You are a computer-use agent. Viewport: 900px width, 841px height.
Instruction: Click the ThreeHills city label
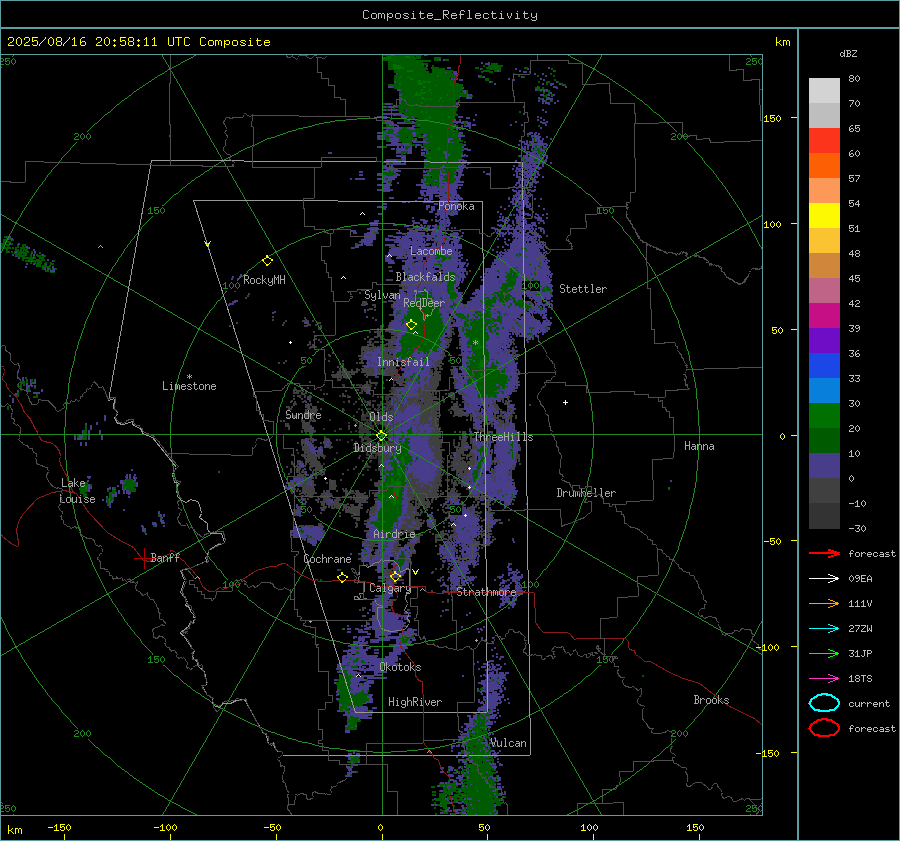click(x=503, y=437)
